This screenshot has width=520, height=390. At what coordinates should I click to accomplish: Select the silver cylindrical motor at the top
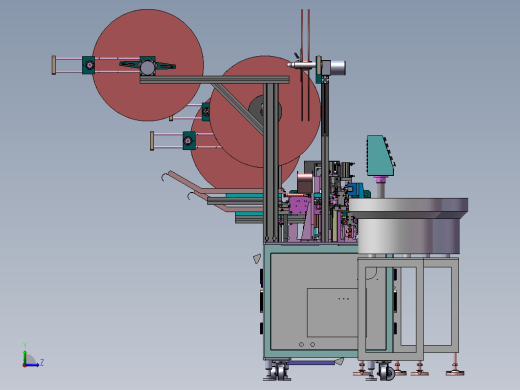pyautogui.click(x=337, y=68)
